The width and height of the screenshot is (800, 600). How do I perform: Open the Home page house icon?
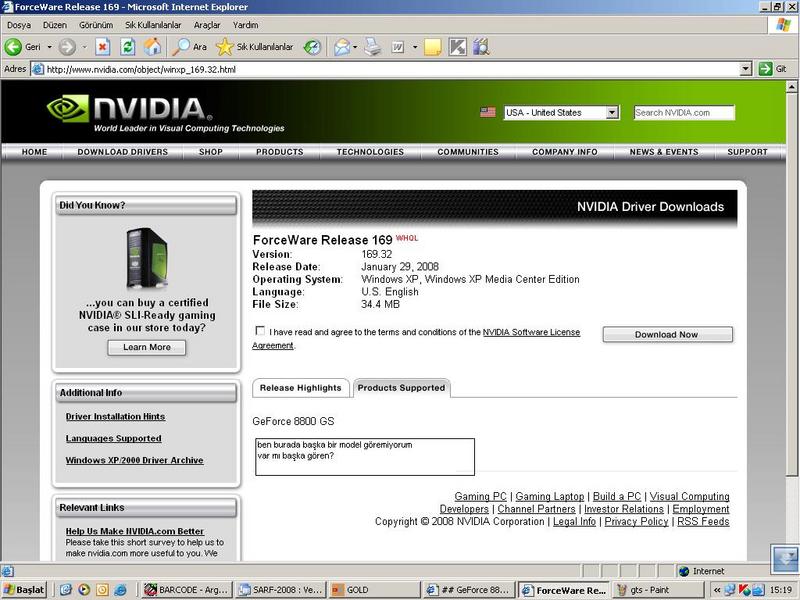(152, 47)
